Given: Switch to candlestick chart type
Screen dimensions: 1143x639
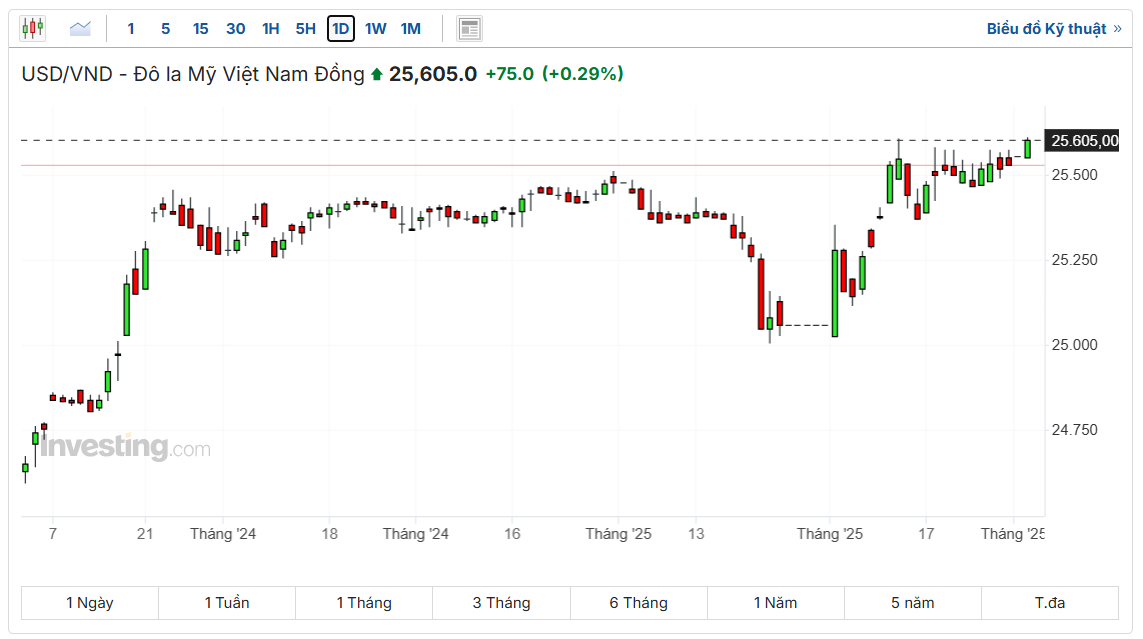Looking at the screenshot, I should click(33, 28).
